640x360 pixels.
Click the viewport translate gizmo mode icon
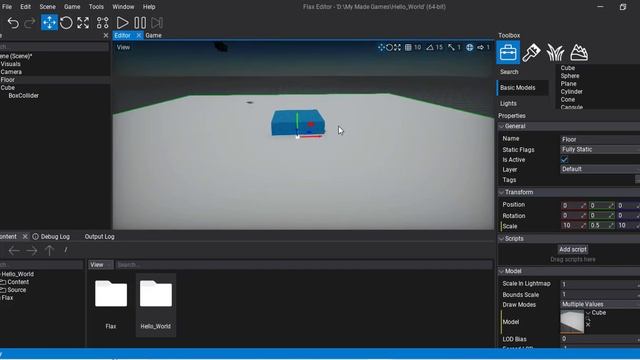coord(381,47)
